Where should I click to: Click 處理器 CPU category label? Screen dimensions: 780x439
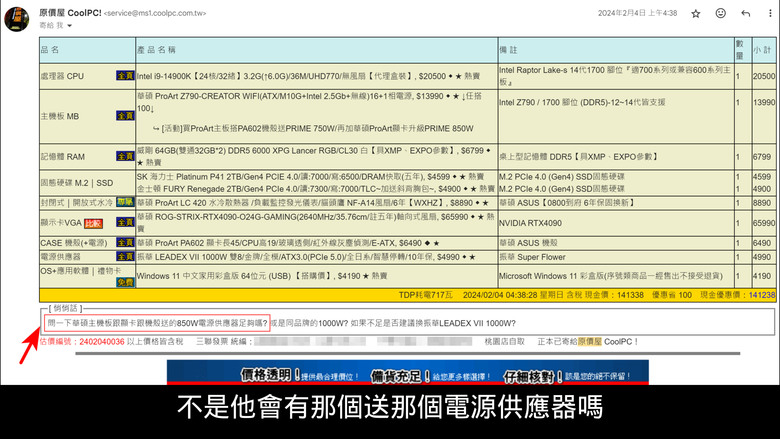click(x=62, y=76)
